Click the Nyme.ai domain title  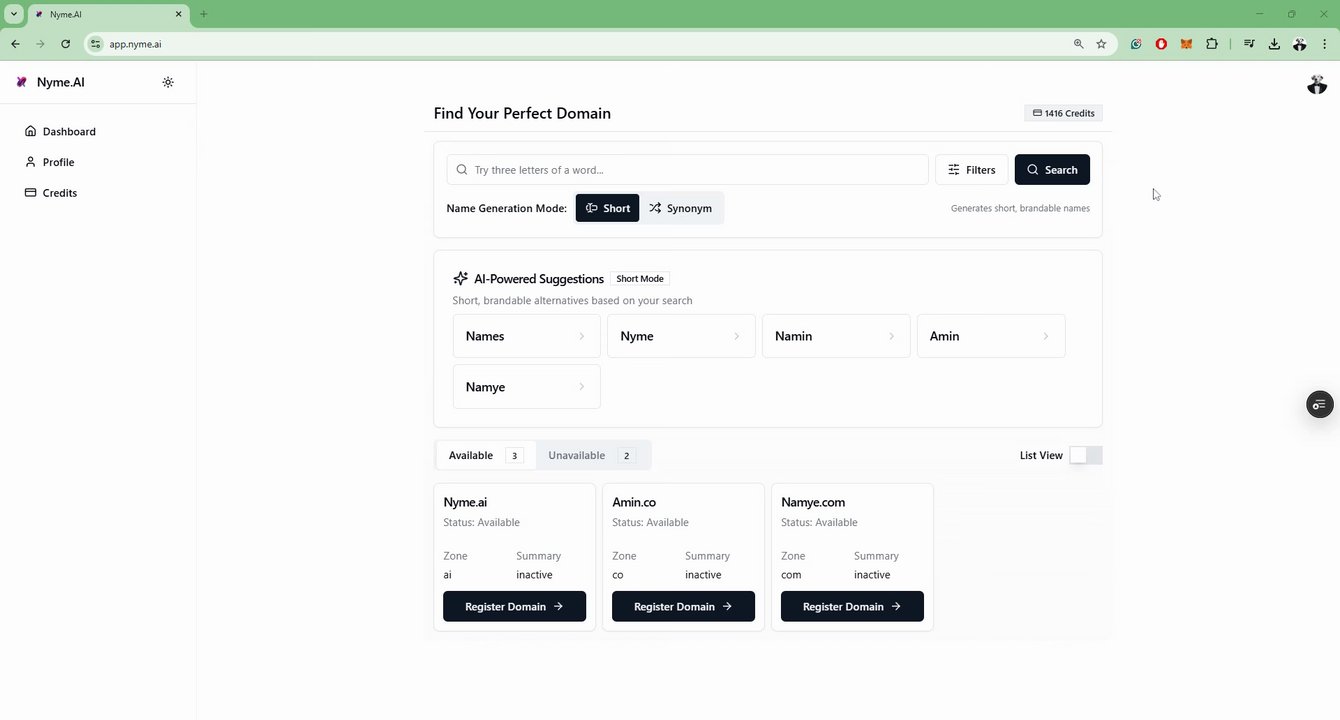(x=465, y=502)
